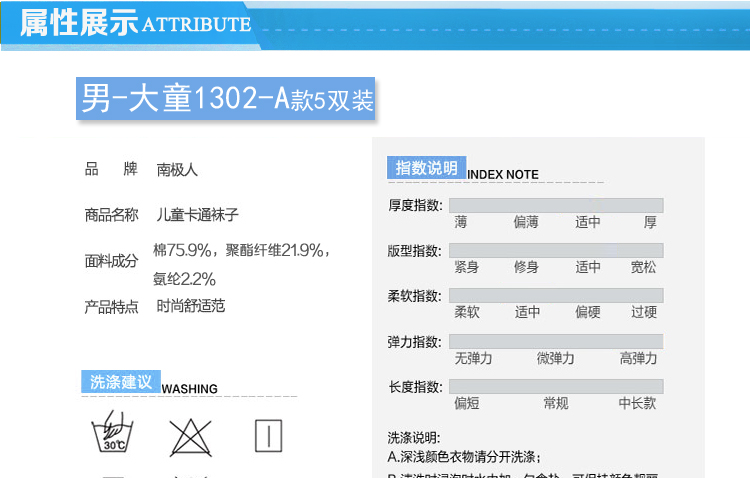Viewport: 750px width, 478px height.
Task: Click the 版型指数 gray bar
Action: 556,250
